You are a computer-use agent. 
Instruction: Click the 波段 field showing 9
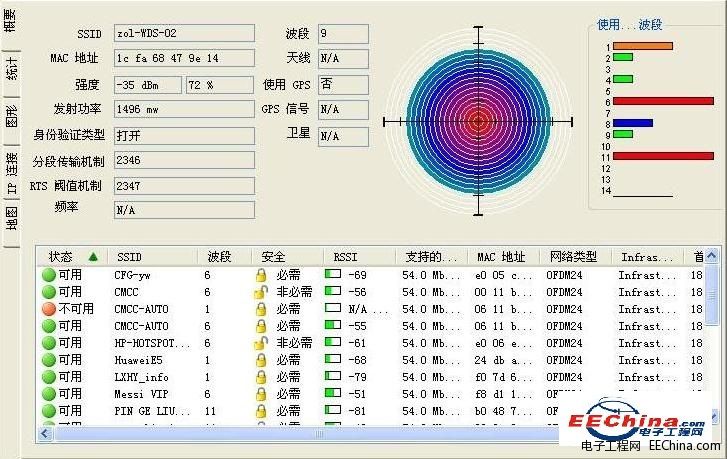pyautogui.click(x=343, y=34)
